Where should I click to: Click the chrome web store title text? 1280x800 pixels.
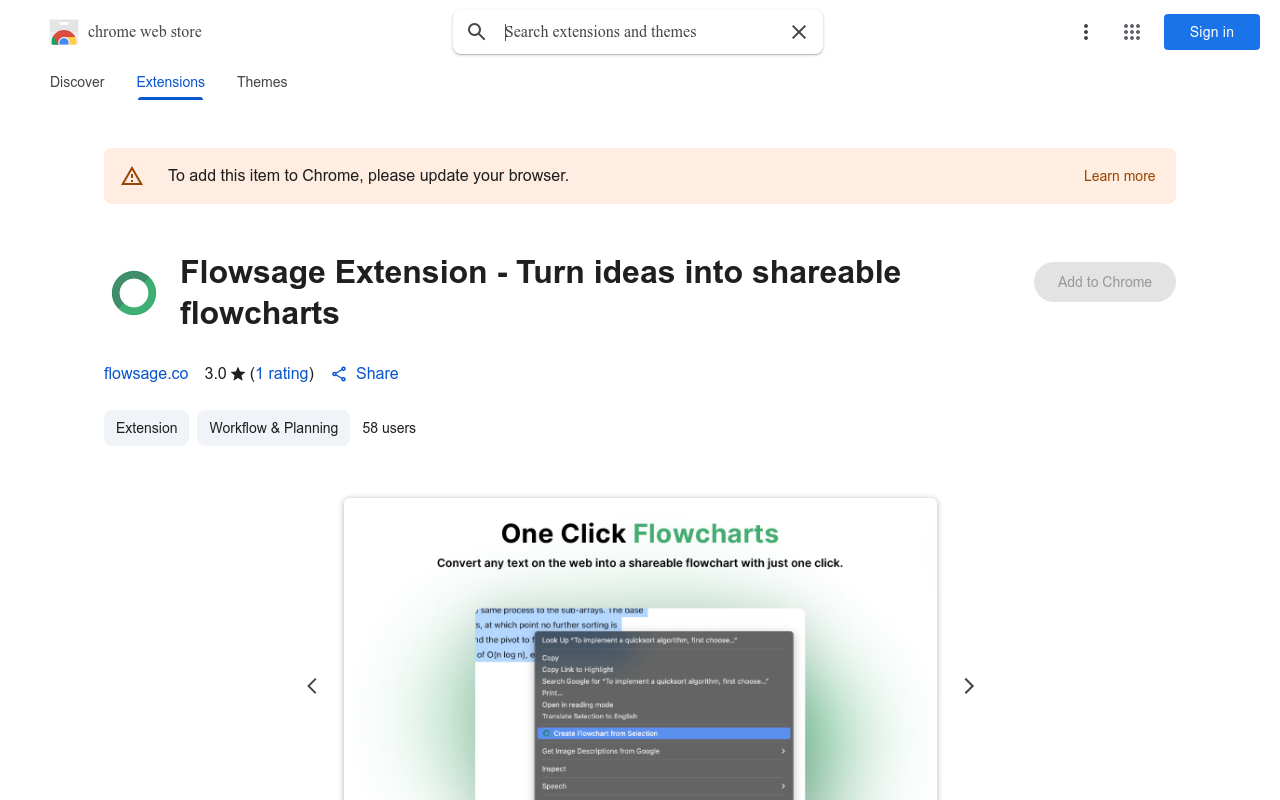tap(145, 32)
